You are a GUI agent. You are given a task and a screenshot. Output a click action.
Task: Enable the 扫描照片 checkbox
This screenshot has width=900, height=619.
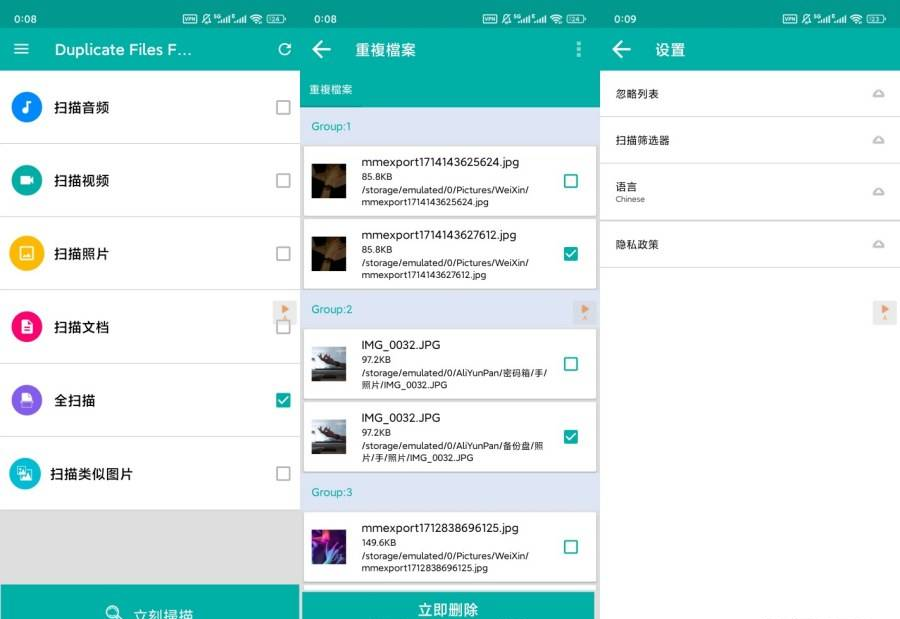coord(283,253)
